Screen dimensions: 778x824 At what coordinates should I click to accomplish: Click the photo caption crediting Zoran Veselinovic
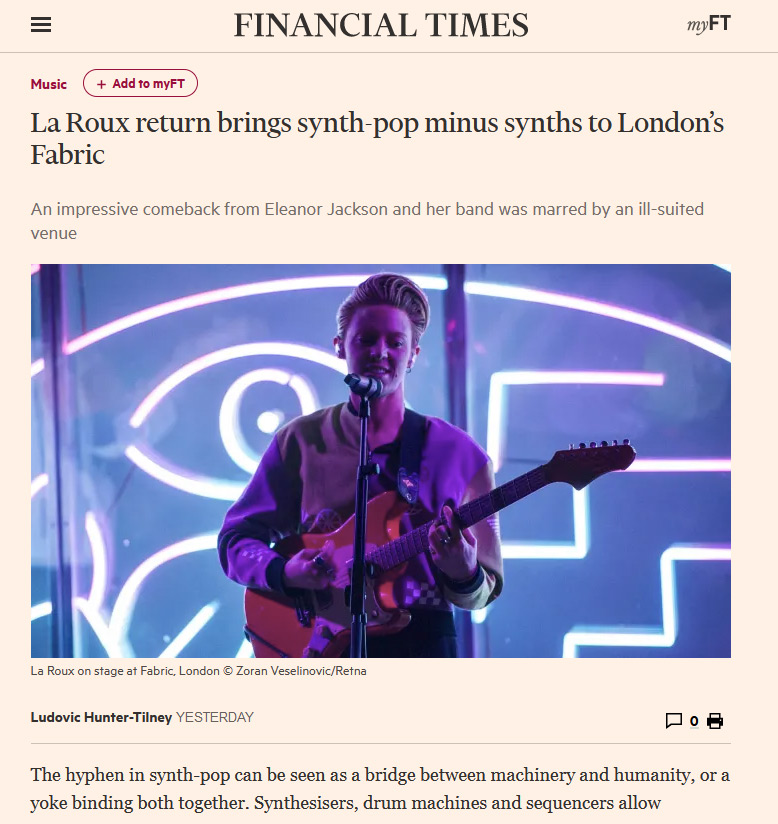coord(198,671)
